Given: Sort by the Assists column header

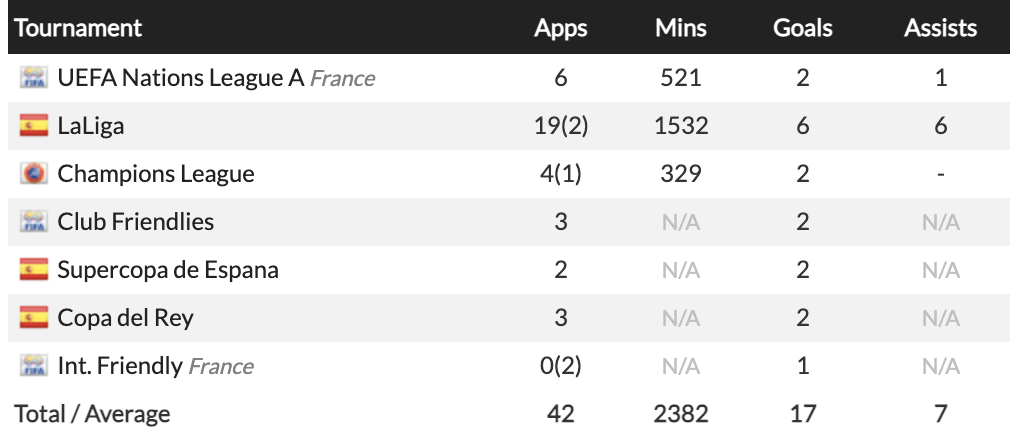Looking at the screenshot, I should [x=940, y=28].
